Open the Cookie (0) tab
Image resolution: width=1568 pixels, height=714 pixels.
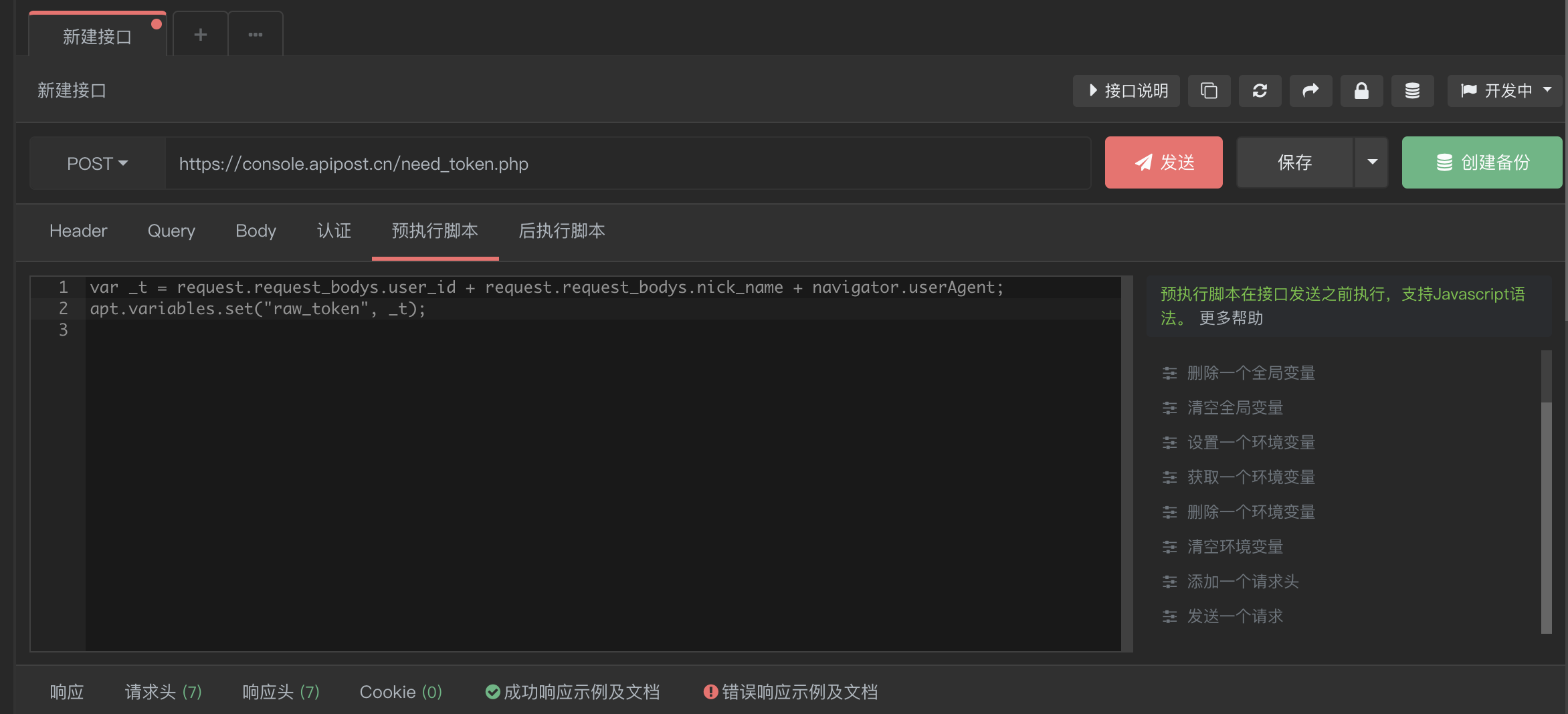pos(401,692)
